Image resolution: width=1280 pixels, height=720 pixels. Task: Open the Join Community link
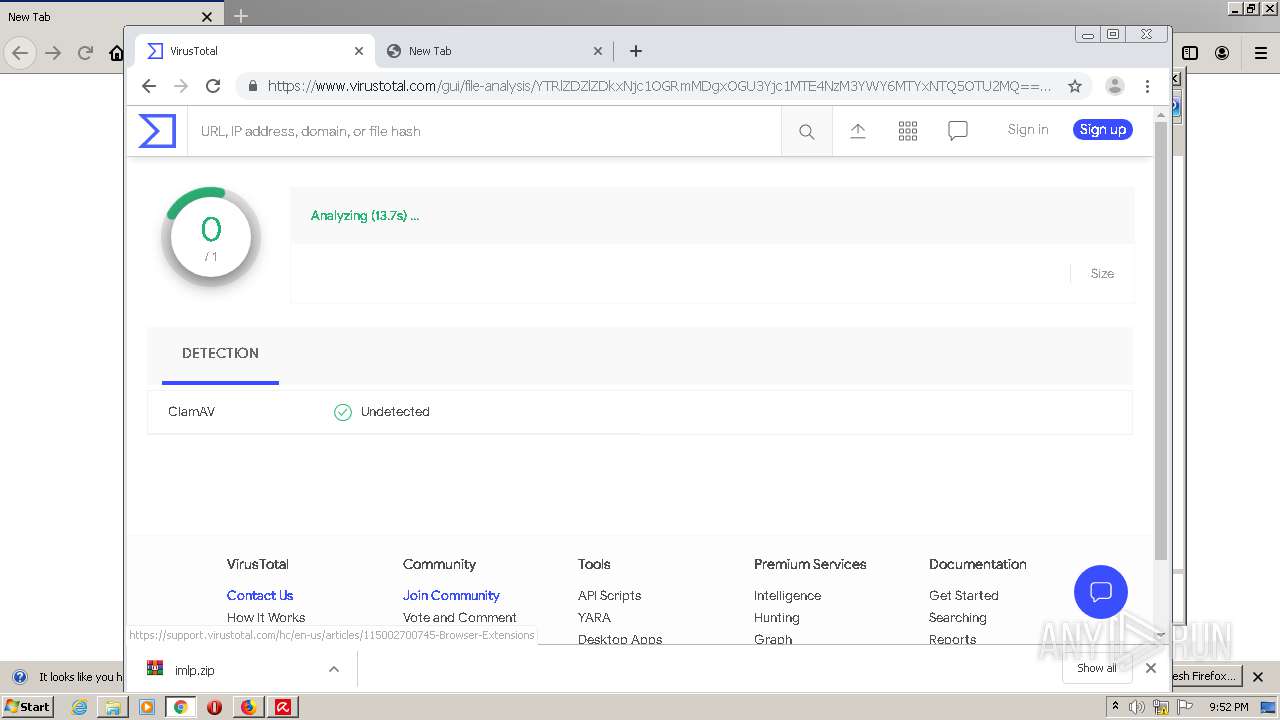tap(451, 595)
